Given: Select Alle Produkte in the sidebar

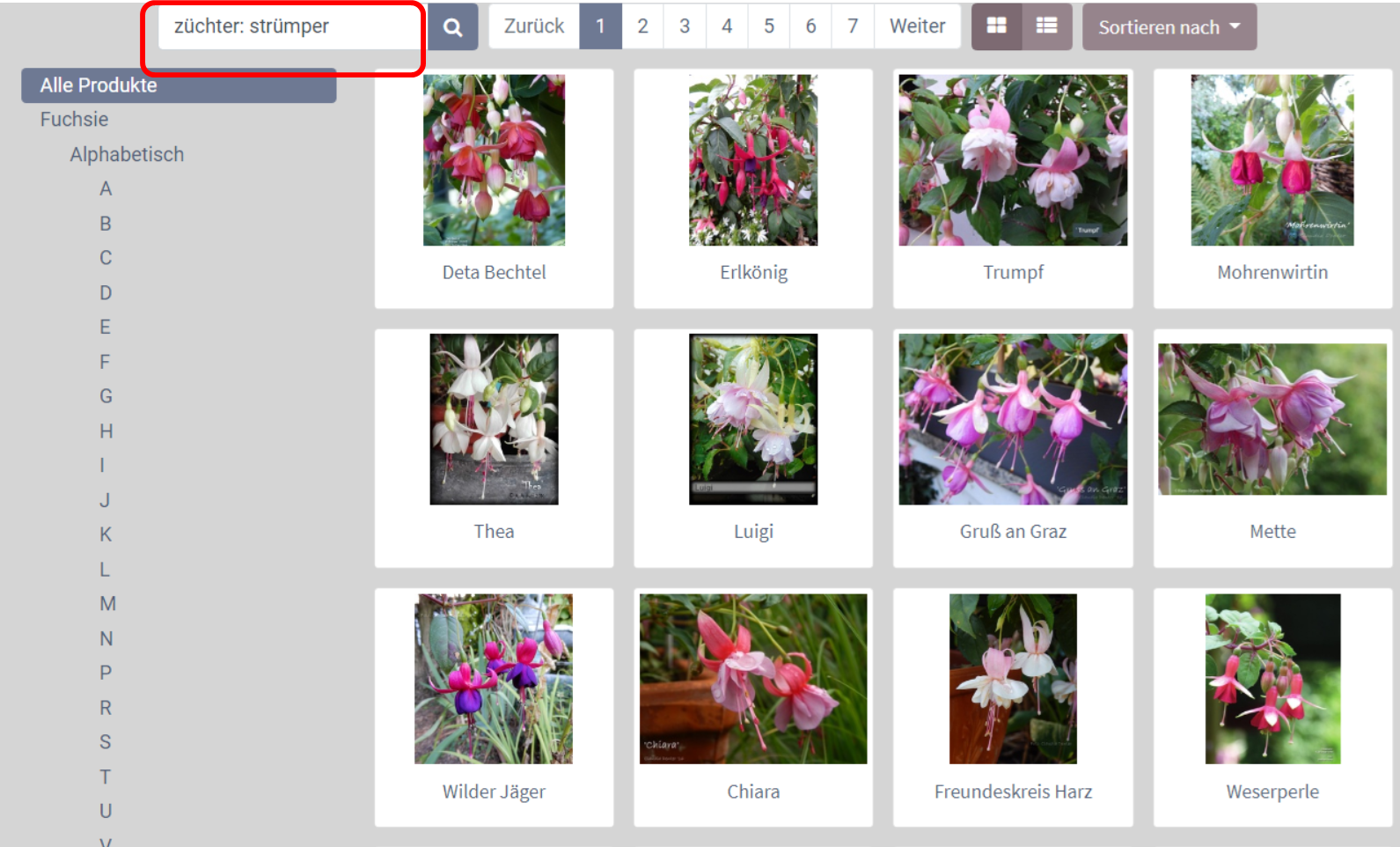Looking at the screenshot, I should pyautogui.click(x=99, y=85).
